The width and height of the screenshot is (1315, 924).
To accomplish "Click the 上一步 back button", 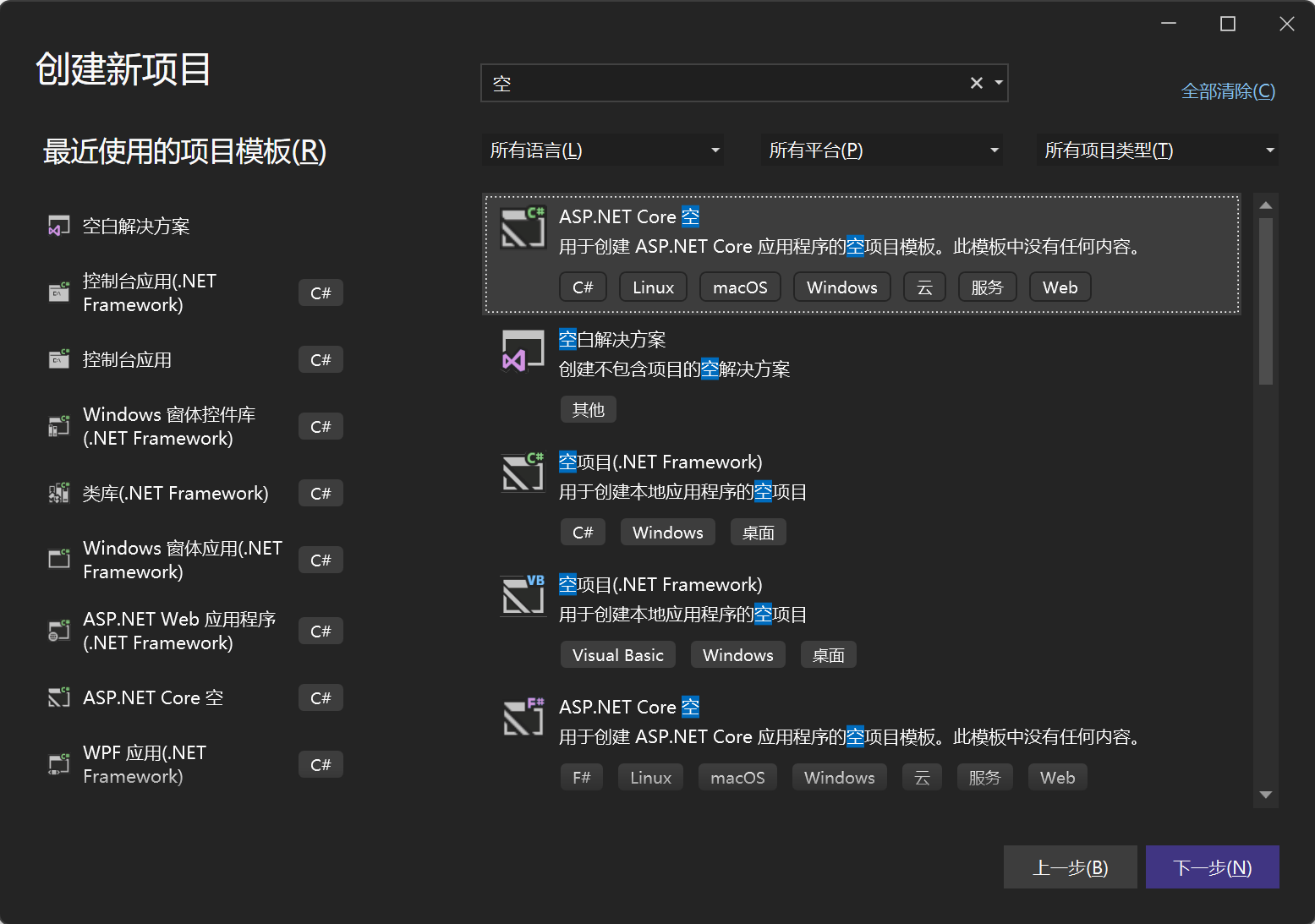I will coord(1070,867).
